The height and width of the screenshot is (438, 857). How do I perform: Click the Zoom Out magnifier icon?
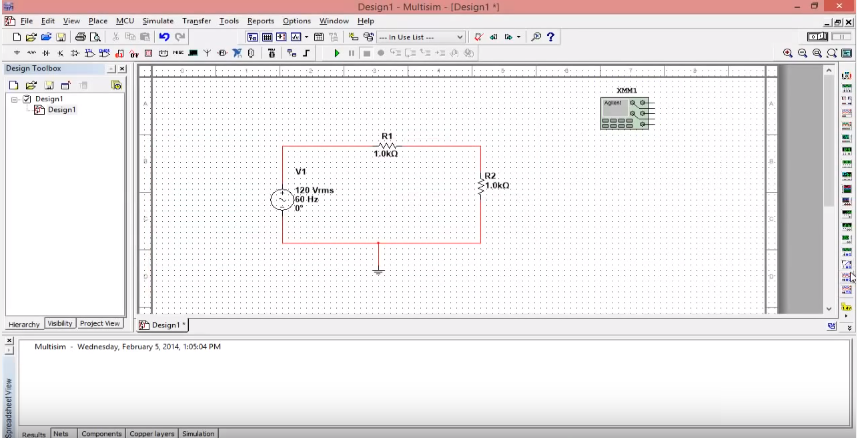point(803,53)
